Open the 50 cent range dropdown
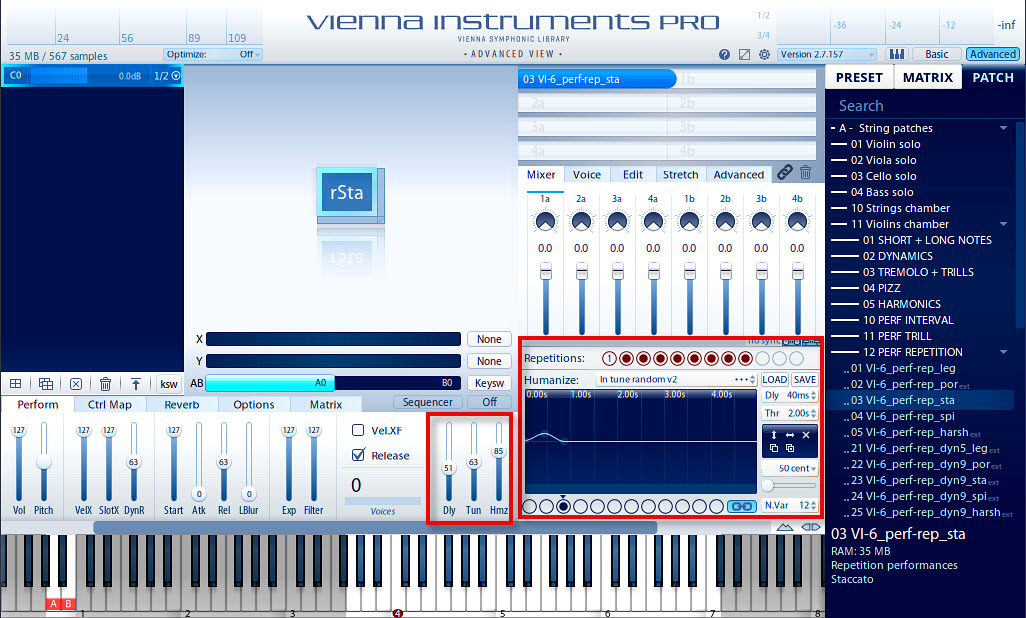Viewport: 1026px width, 618px height. click(x=790, y=468)
